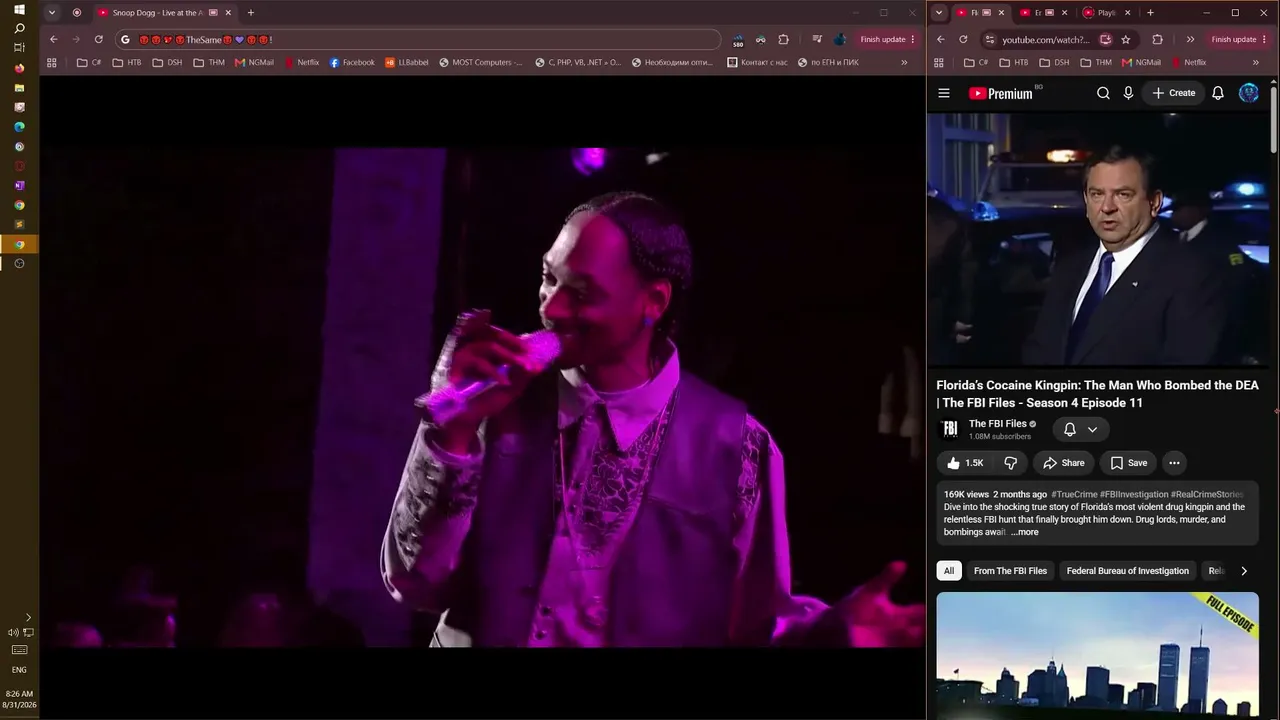Open new tab in right window
Image resolution: width=1280 pixels, height=720 pixels.
(x=1150, y=13)
